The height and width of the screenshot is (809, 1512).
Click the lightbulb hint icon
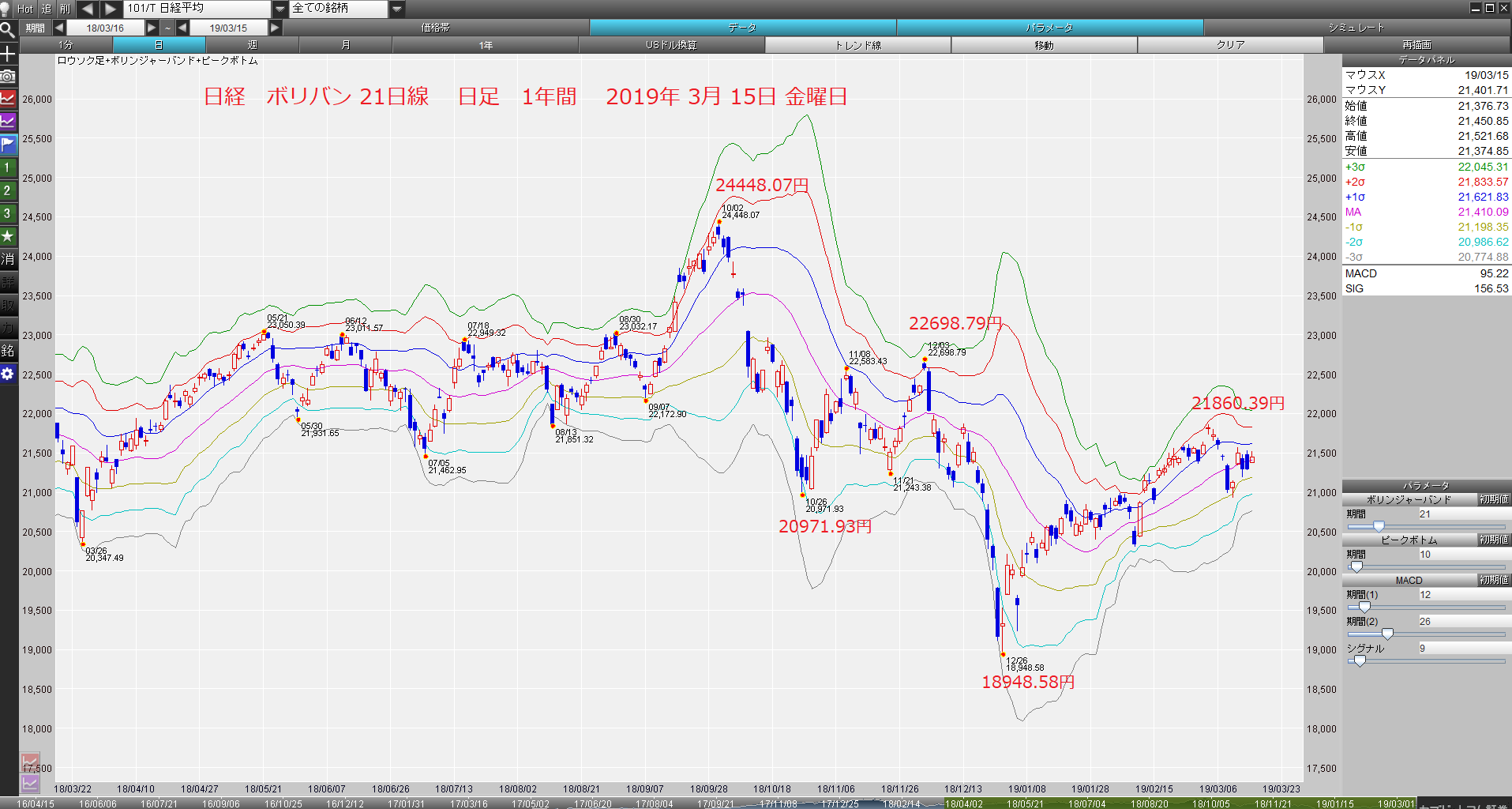(6, 9)
